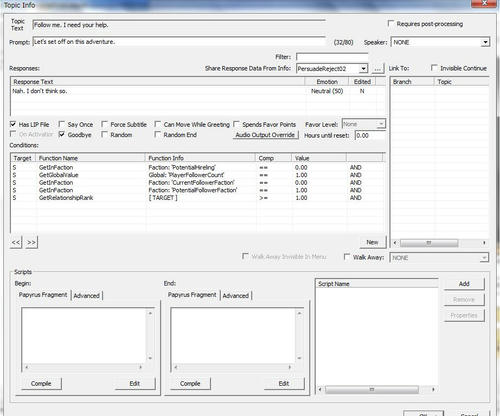Select the Papyrus Fragment tab under End

(x=192, y=295)
